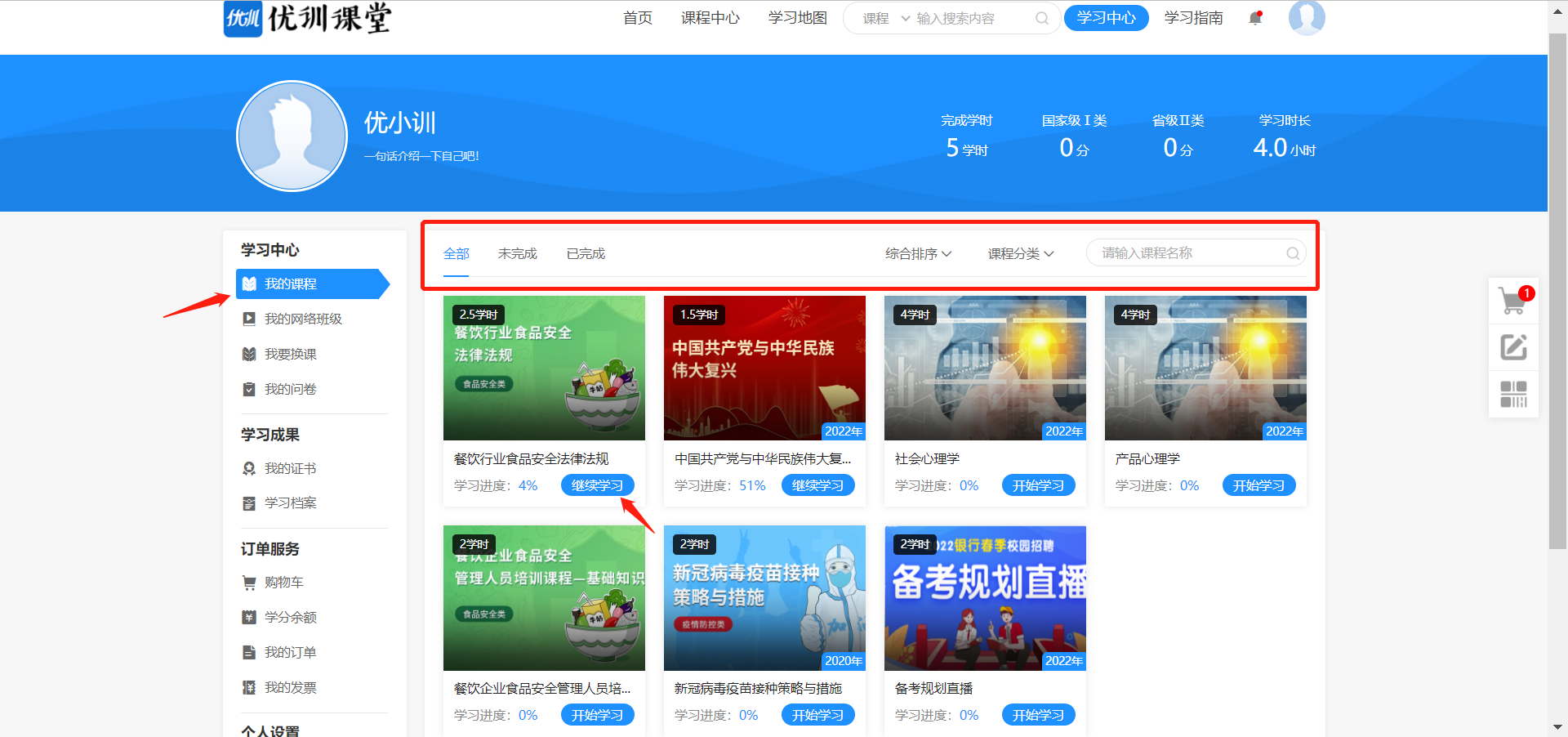Show the floating QR code icon

pyautogui.click(x=1513, y=394)
